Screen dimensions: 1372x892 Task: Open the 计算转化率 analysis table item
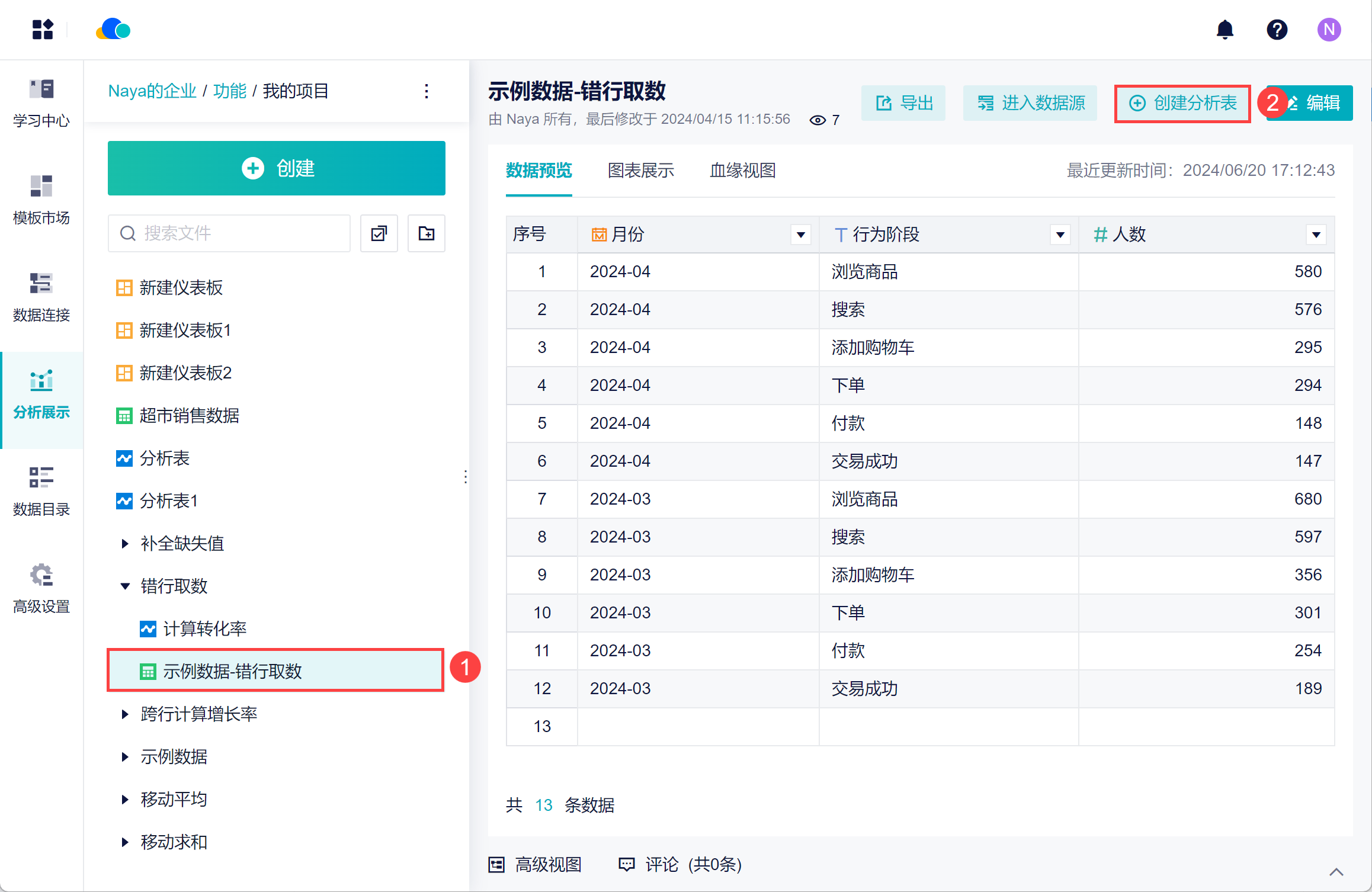click(x=204, y=628)
